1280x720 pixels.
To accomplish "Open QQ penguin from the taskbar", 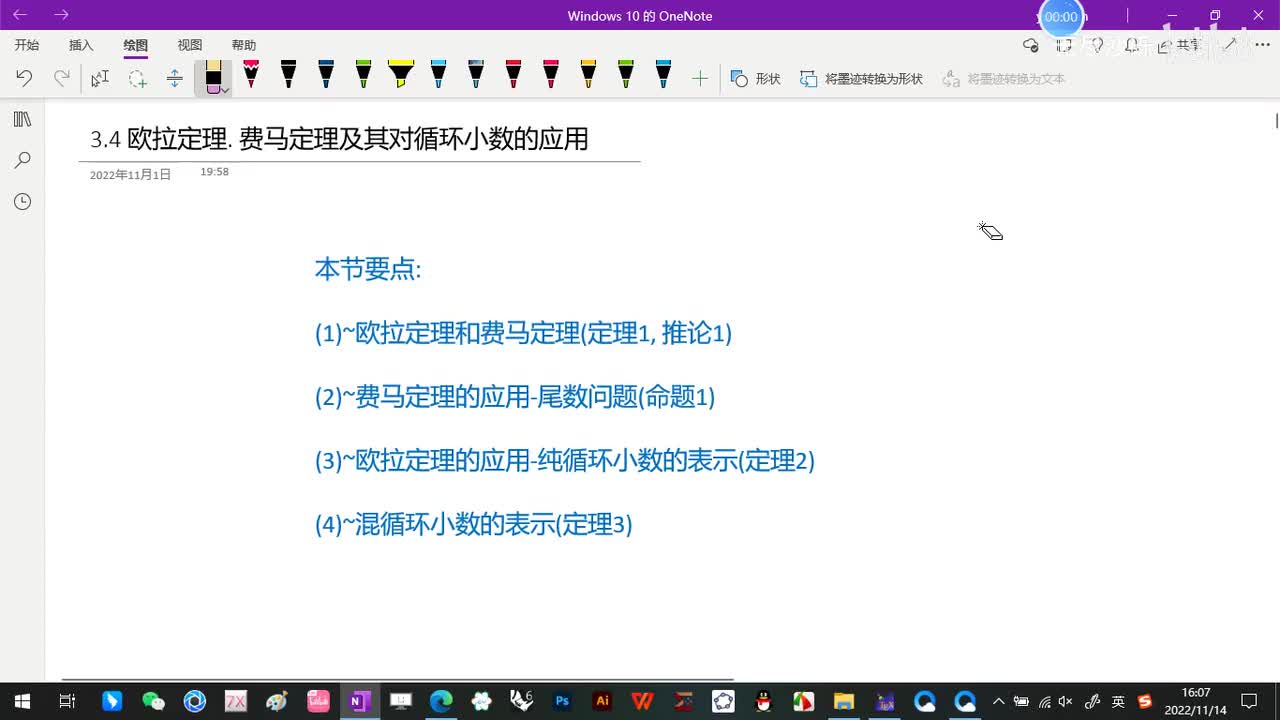I will [763, 701].
